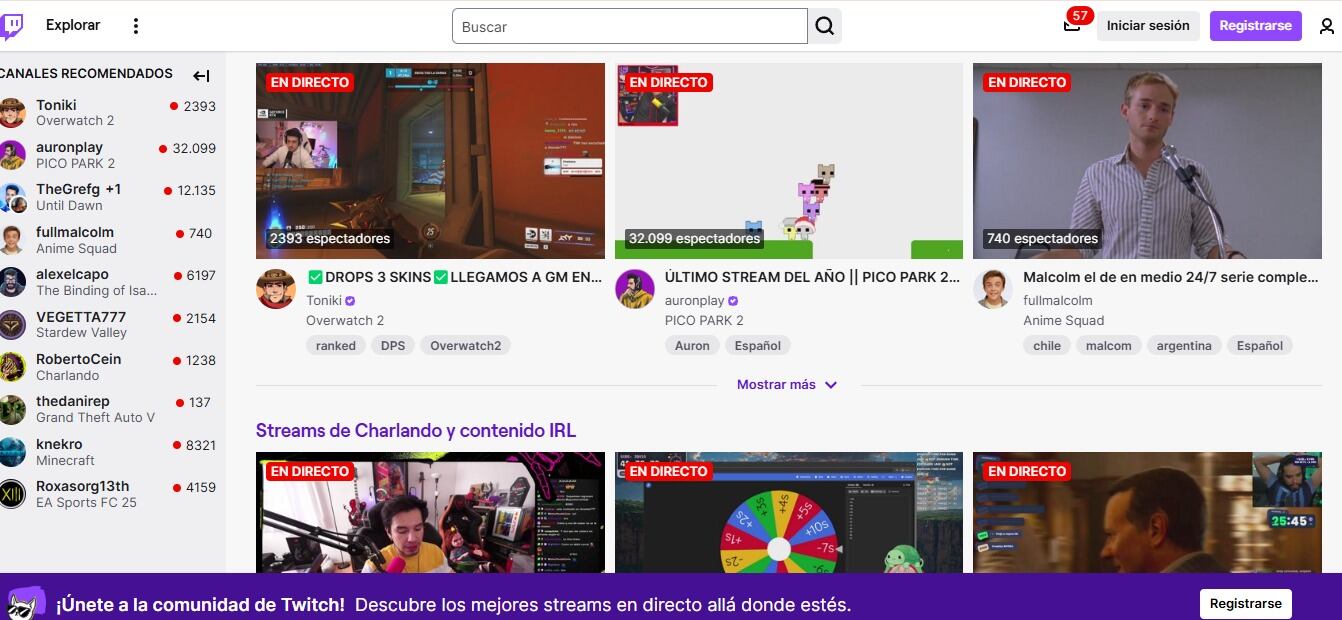
Task: Click the Iniciar sesión button
Action: [1147, 26]
